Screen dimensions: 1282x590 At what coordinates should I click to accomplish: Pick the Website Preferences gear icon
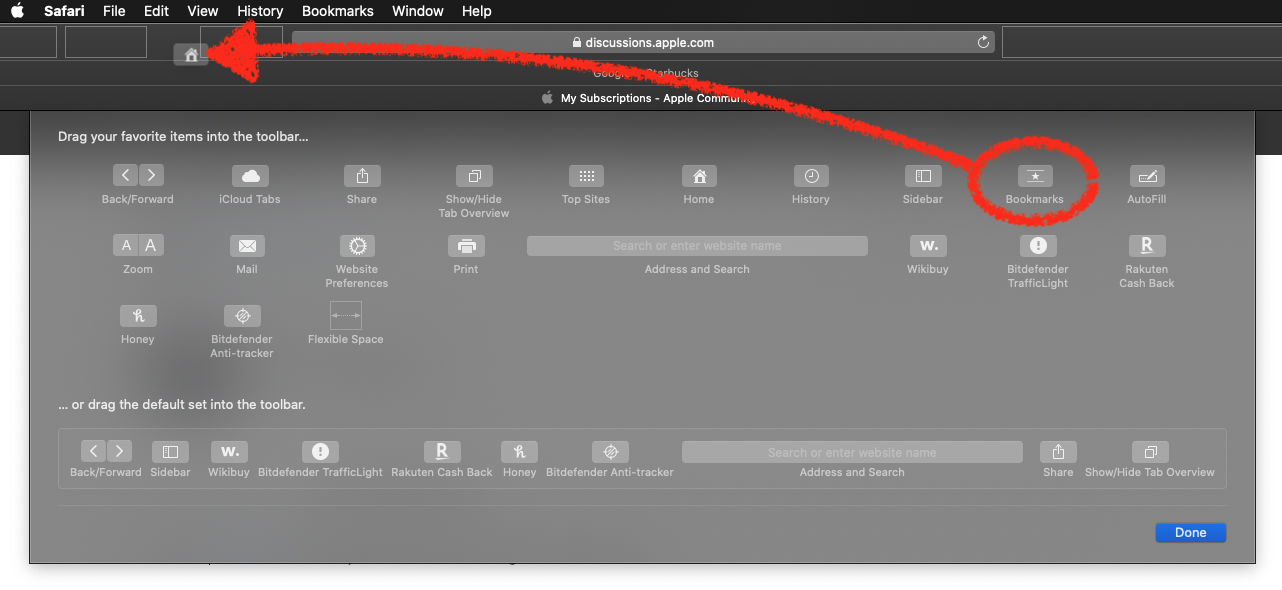pyautogui.click(x=357, y=245)
